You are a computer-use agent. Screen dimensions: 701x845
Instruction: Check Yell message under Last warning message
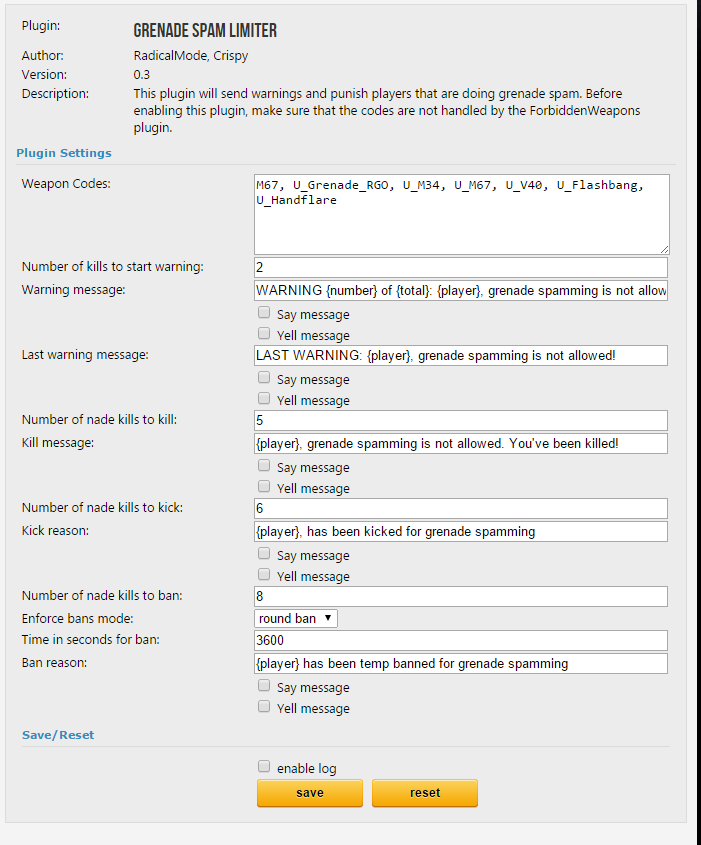264,400
